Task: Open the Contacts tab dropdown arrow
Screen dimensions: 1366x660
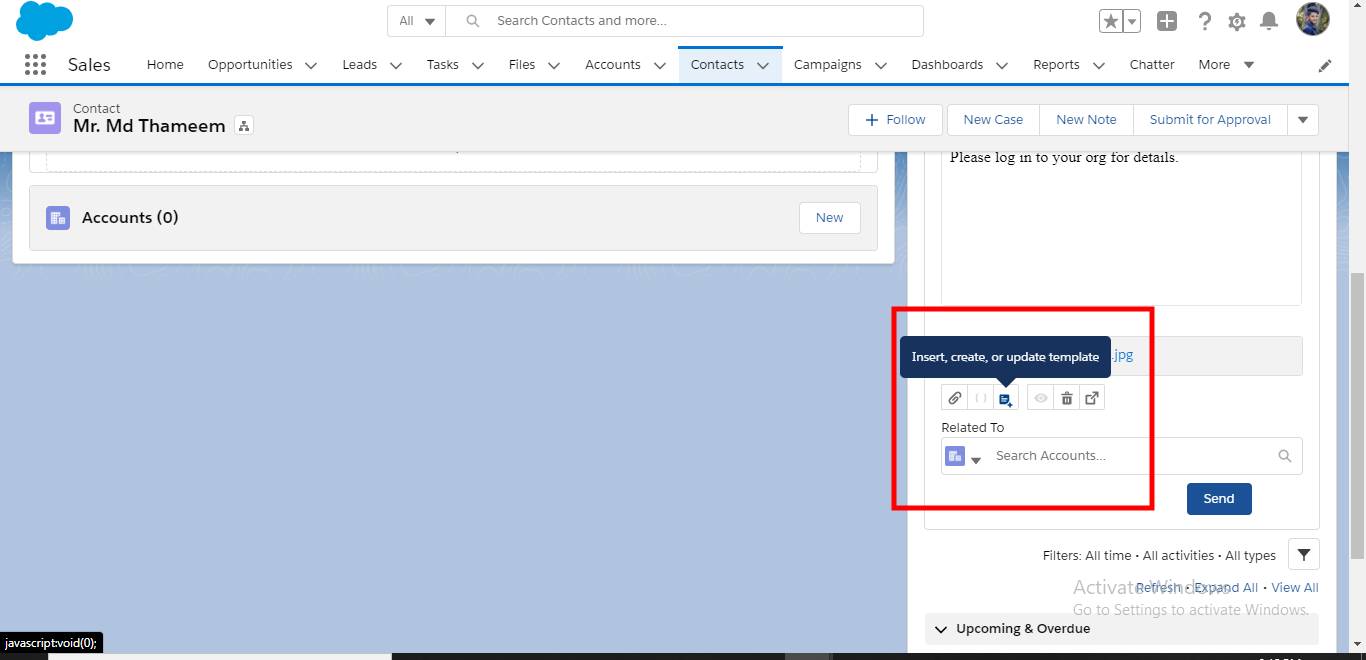Action: (762, 64)
